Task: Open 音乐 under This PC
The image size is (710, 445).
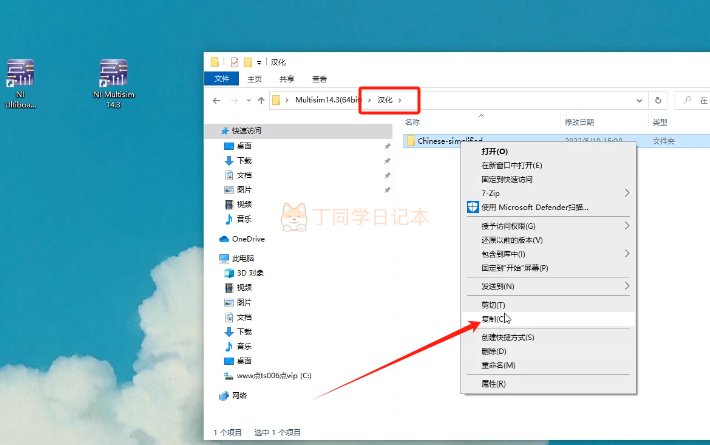Action: coord(244,346)
